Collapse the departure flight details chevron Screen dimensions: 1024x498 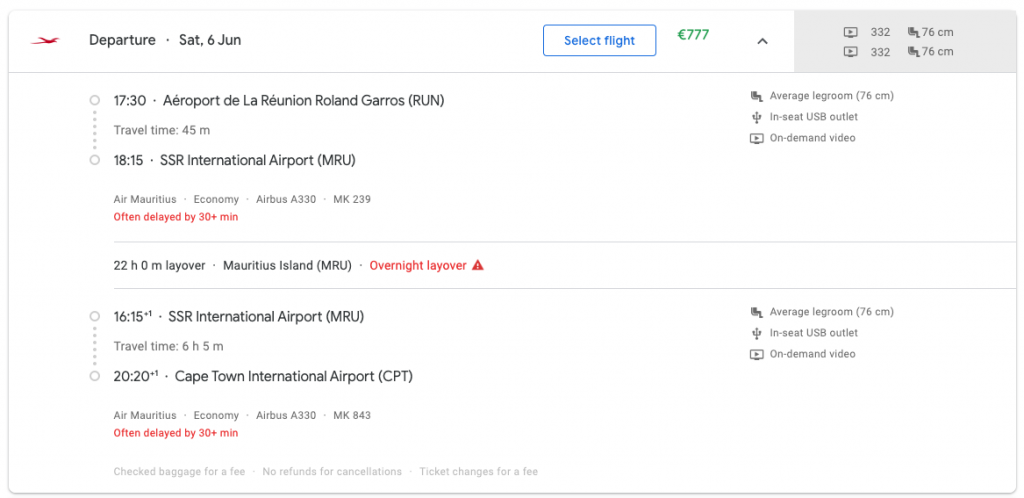pyautogui.click(x=762, y=41)
